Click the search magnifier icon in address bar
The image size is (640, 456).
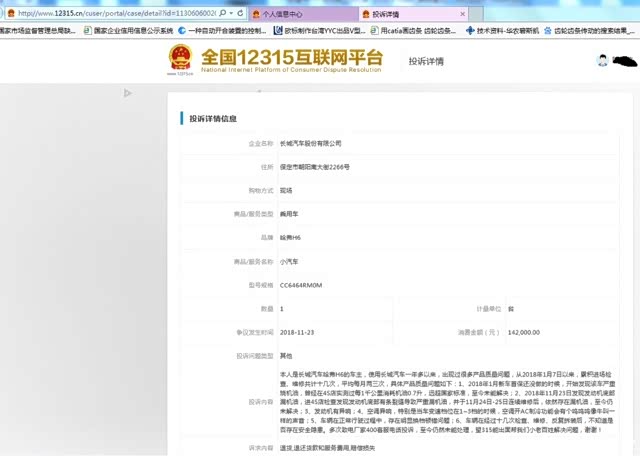(221, 15)
